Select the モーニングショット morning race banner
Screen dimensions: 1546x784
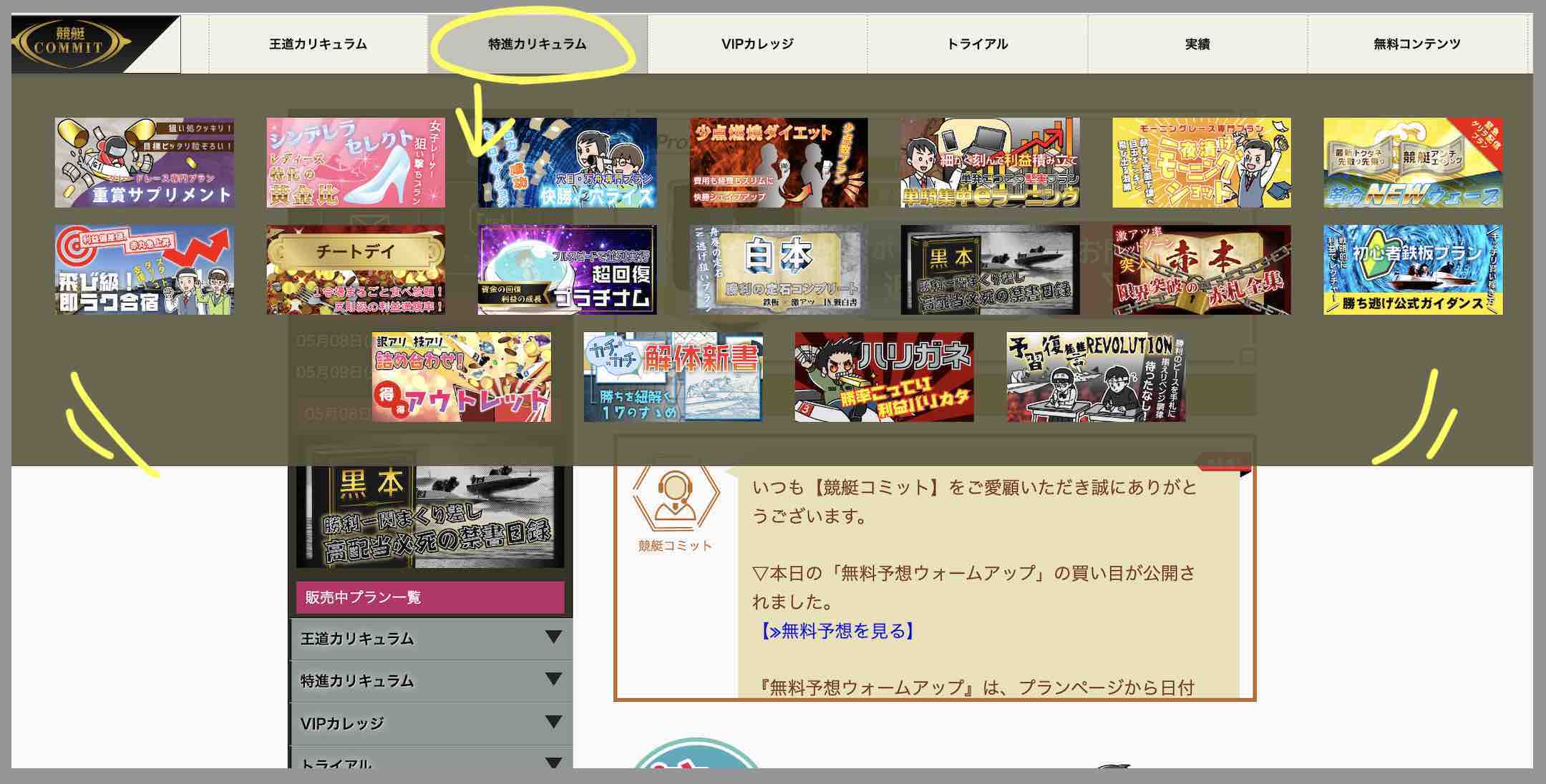[1202, 162]
